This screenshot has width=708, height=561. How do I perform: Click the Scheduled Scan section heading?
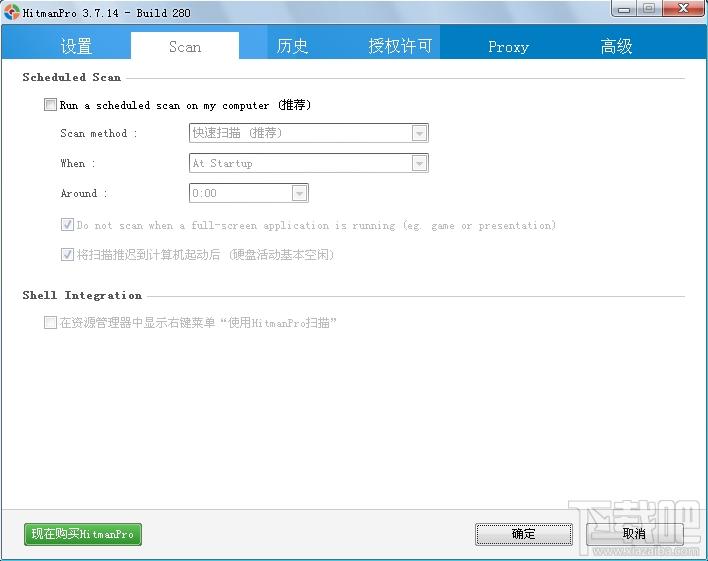coord(72,77)
